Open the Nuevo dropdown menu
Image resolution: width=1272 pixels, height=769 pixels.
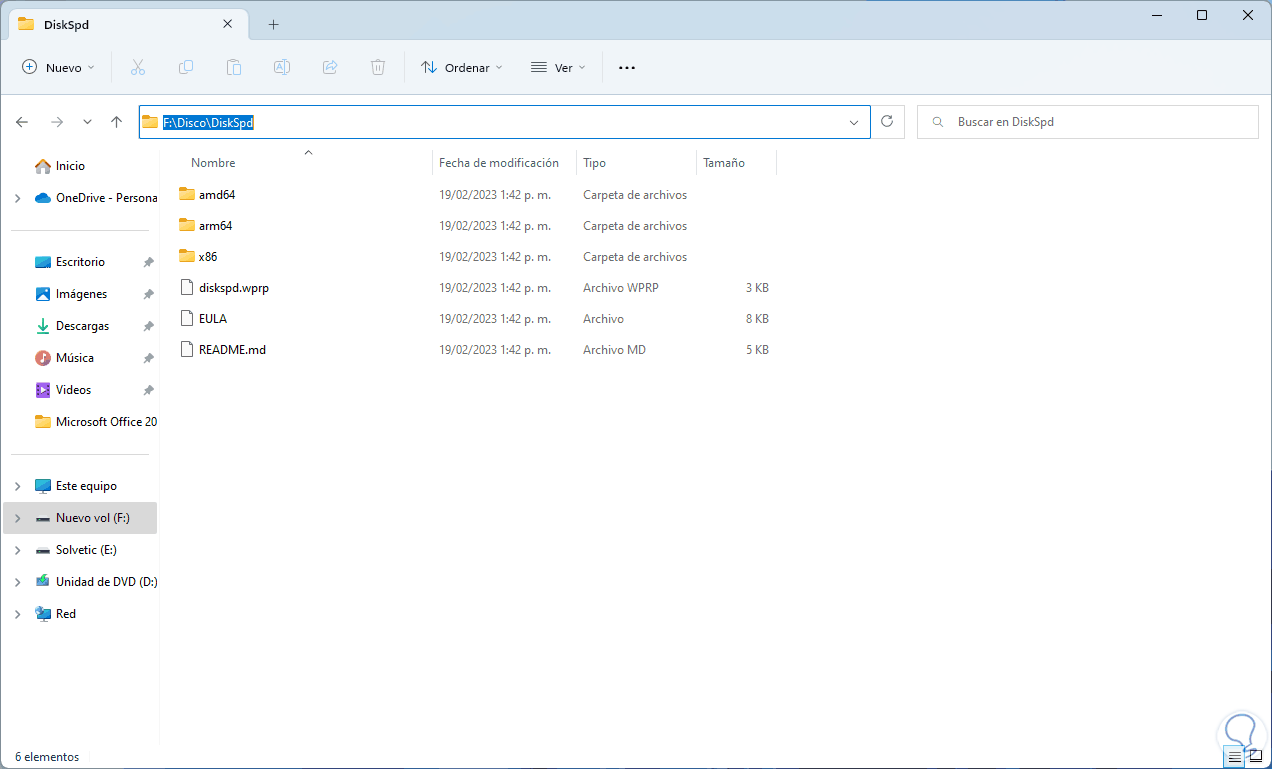coord(58,68)
